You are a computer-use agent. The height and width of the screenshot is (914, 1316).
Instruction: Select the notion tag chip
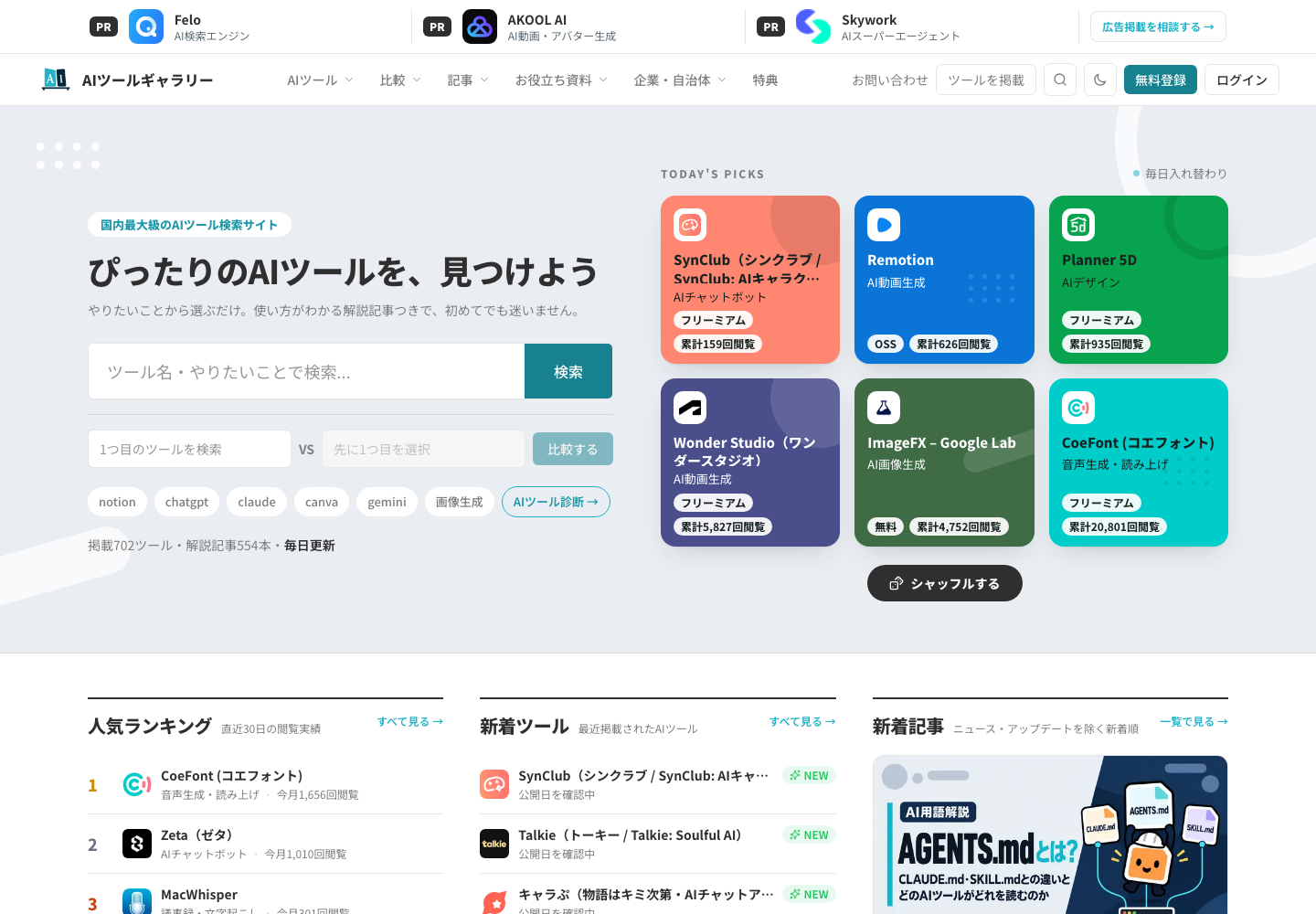[117, 502]
